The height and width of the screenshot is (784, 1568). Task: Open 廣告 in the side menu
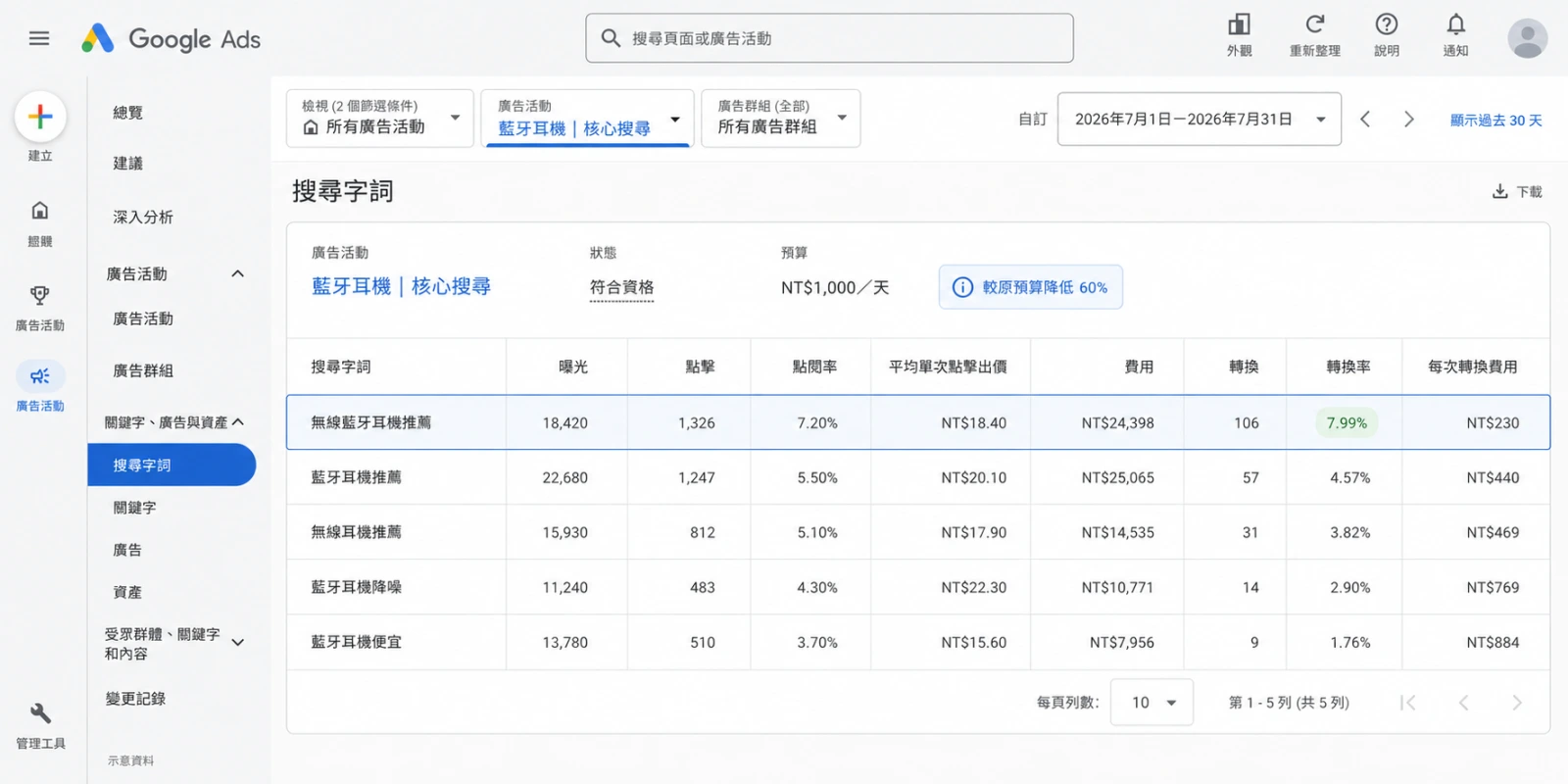pos(127,550)
